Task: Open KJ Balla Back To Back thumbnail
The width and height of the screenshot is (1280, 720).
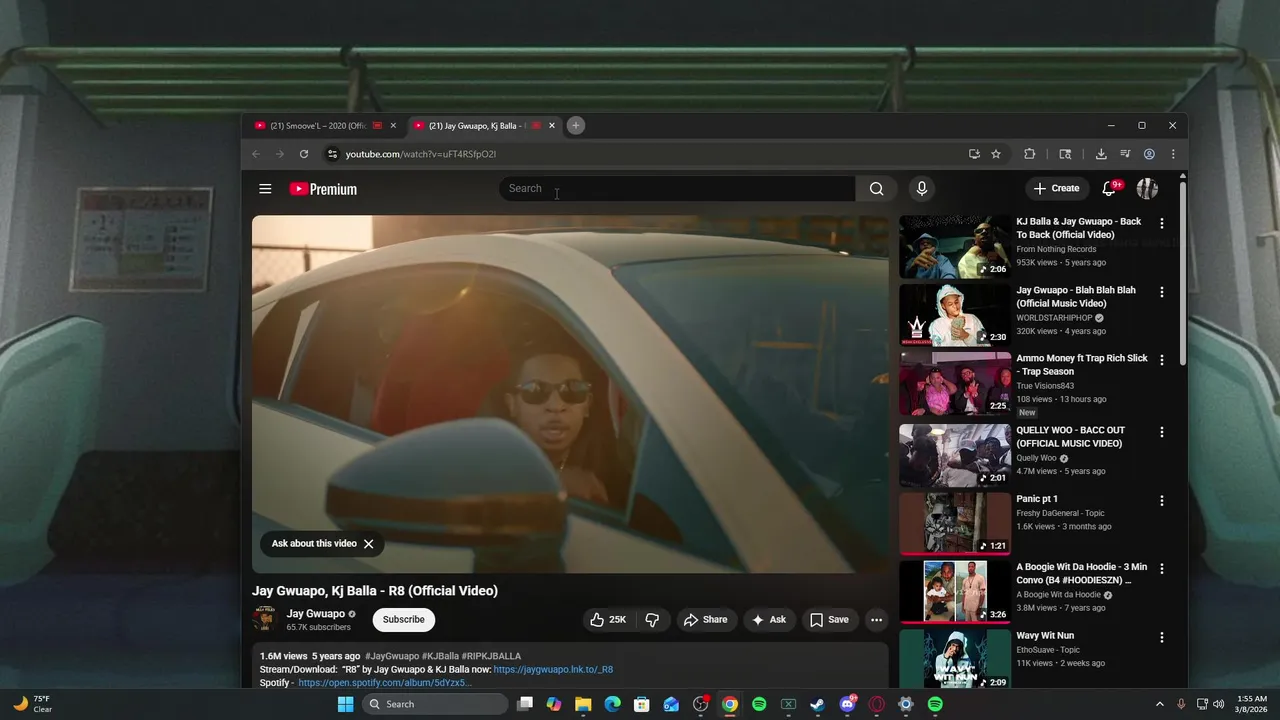Action: click(x=955, y=247)
